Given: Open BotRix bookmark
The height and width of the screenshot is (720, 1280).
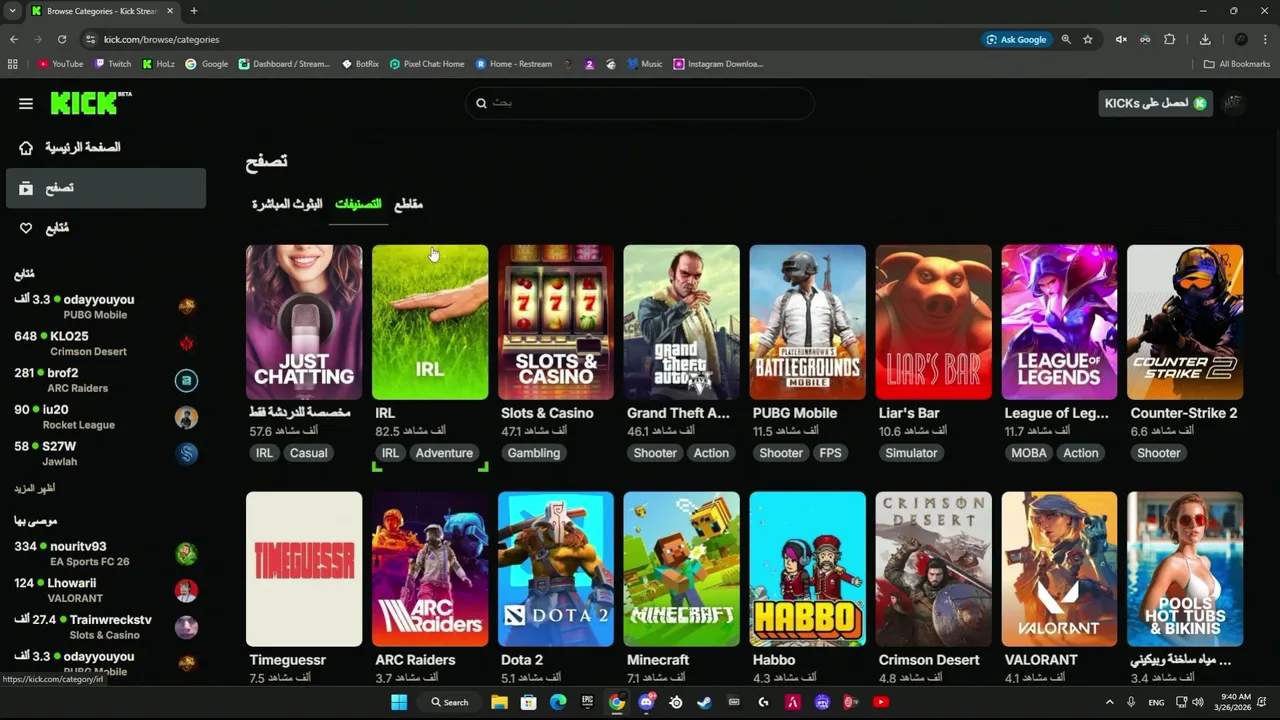Looking at the screenshot, I should [360, 64].
